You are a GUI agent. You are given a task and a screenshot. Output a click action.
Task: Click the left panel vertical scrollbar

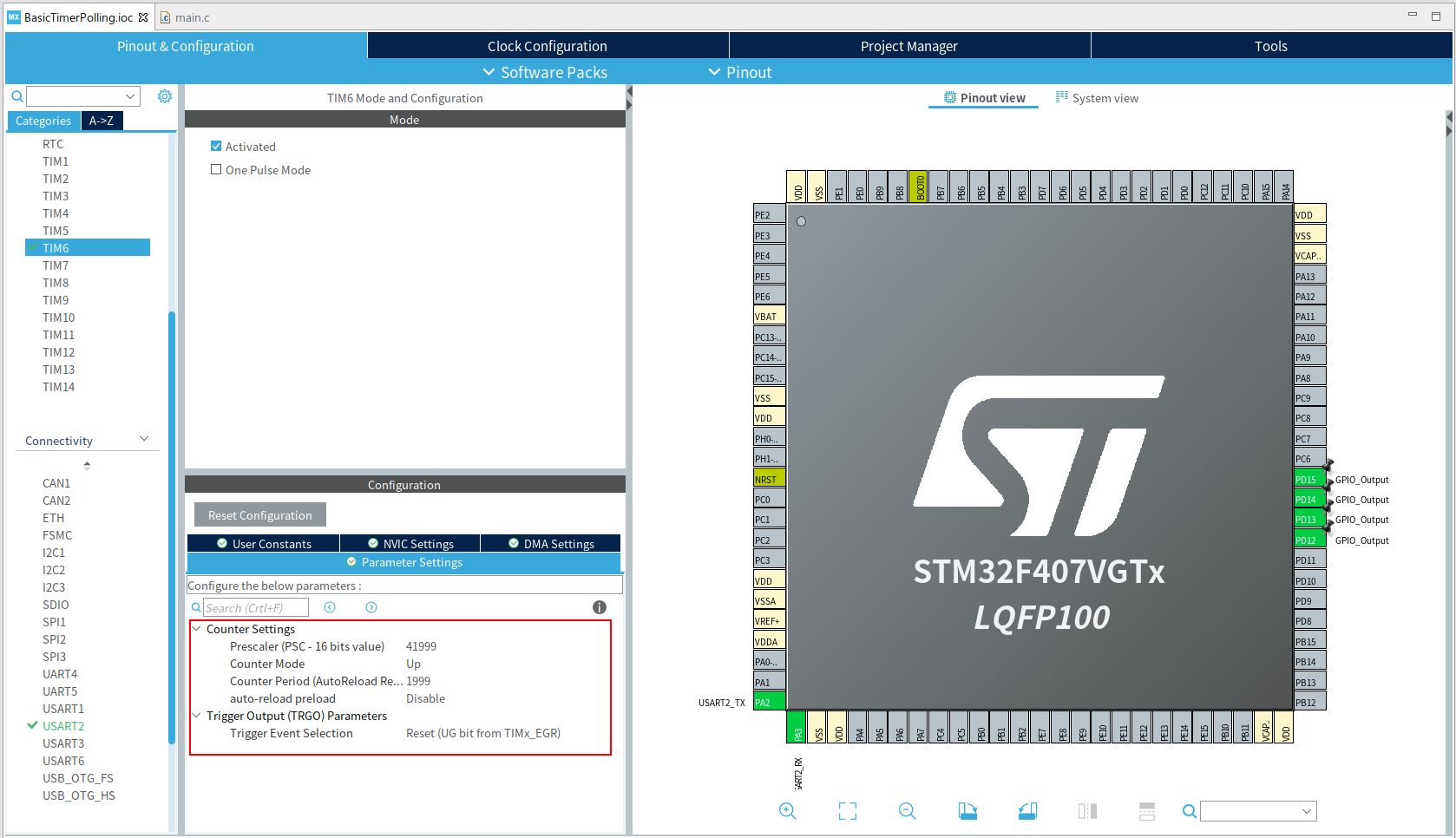coord(172,527)
